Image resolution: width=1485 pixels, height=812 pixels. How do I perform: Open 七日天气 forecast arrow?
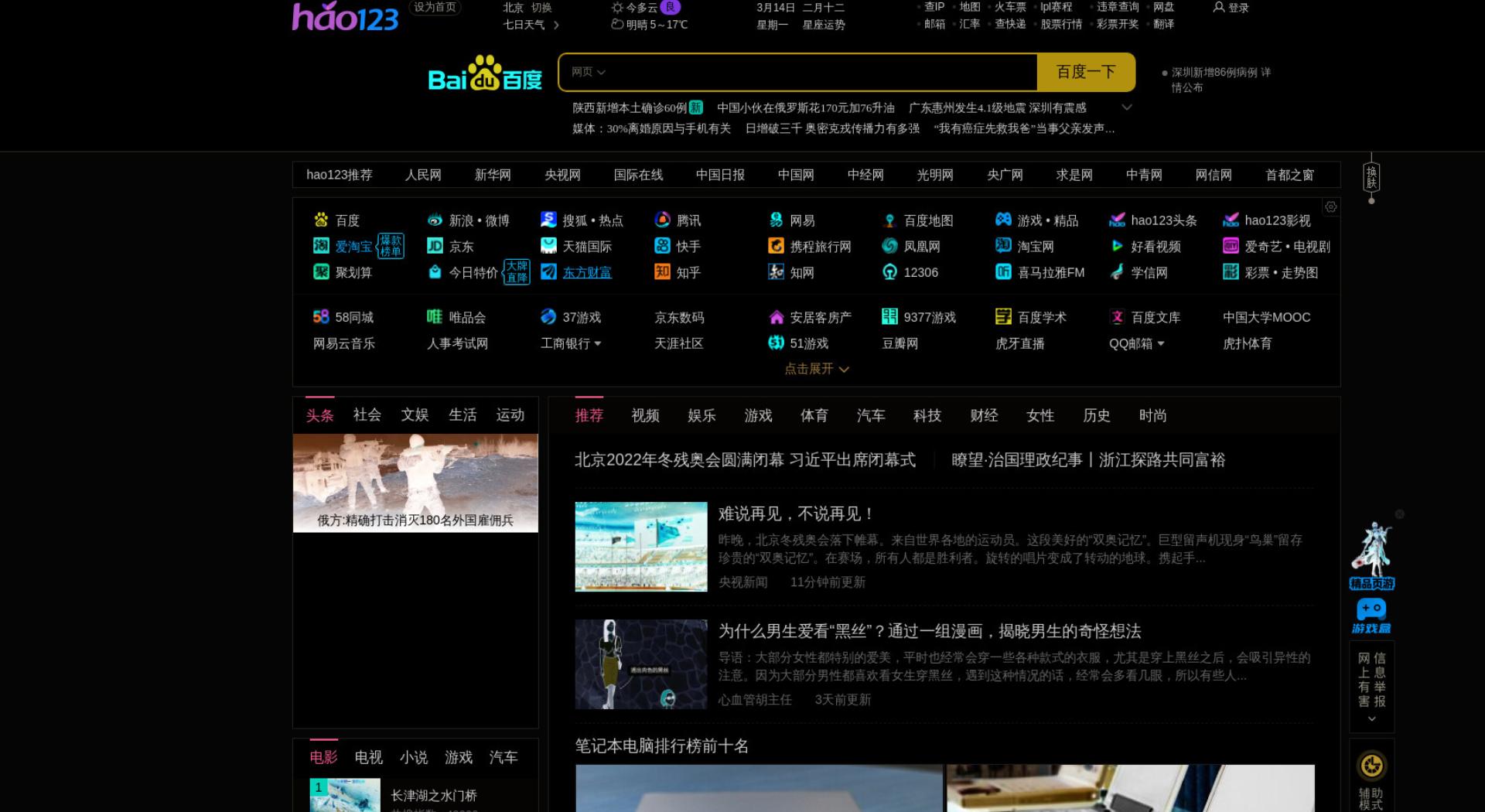[556, 25]
